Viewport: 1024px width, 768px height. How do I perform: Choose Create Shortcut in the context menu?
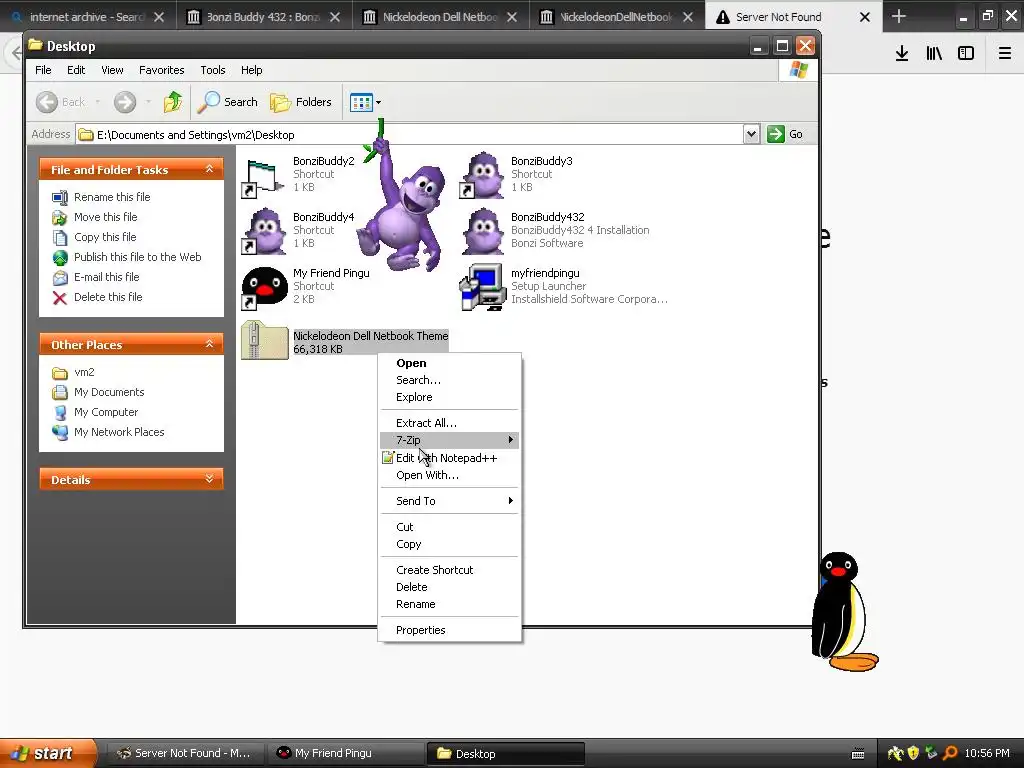pyautogui.click(x=449, y=570)
